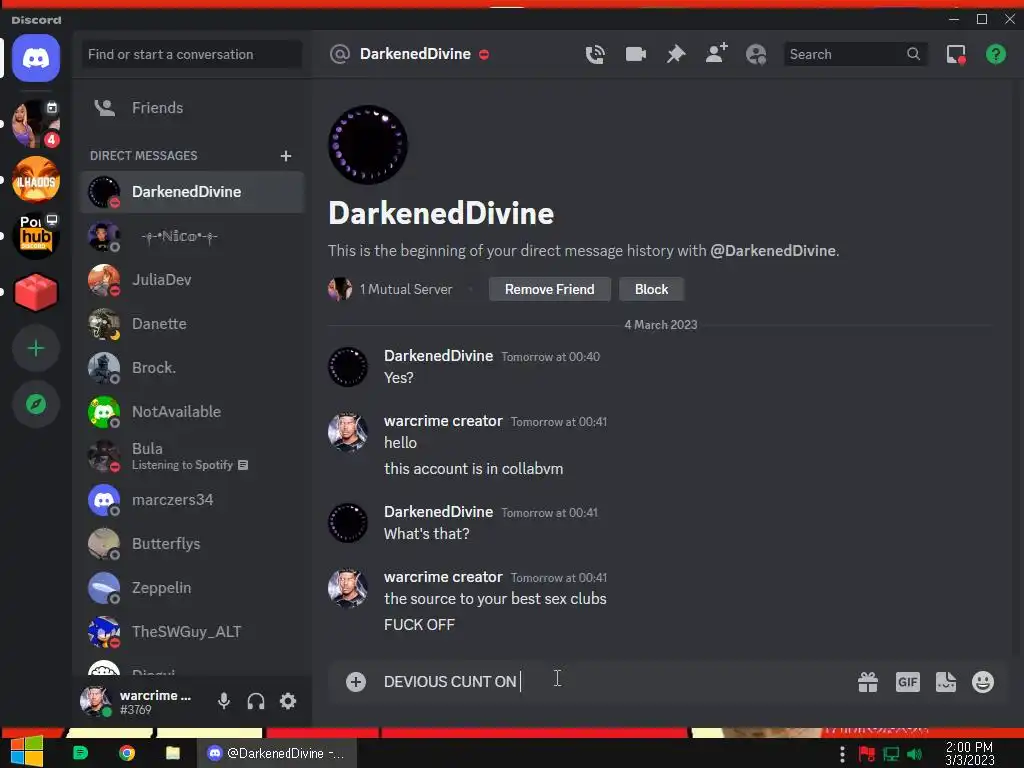Open the JuliaDev direct message

pyautogui.click(x=193, y=280)
